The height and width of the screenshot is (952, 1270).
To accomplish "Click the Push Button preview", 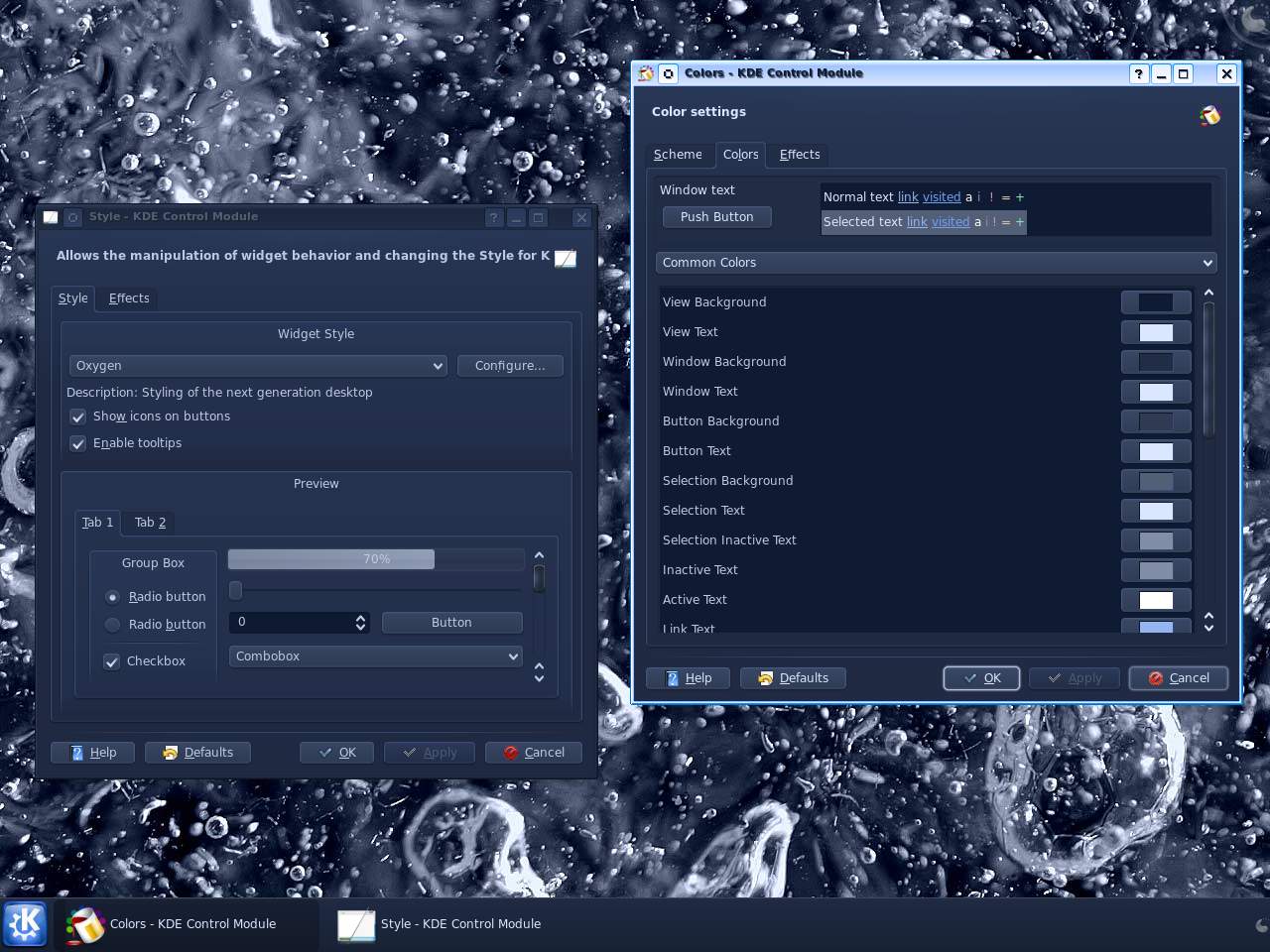I will [x=716, y=217].
